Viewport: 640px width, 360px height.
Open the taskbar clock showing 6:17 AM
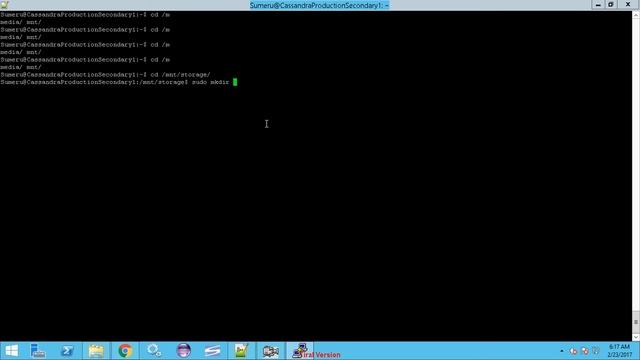pos(620,351)
